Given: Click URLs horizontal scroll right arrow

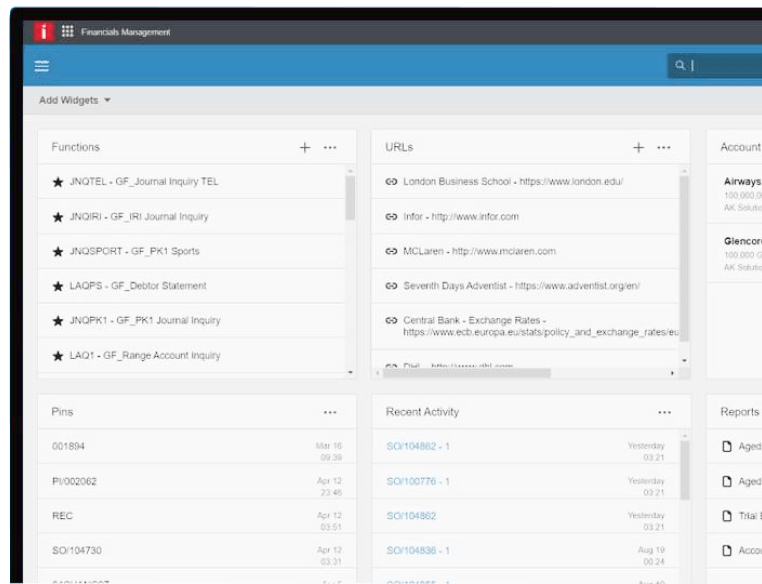Looking at the screenshot, I should pos(672,373).
